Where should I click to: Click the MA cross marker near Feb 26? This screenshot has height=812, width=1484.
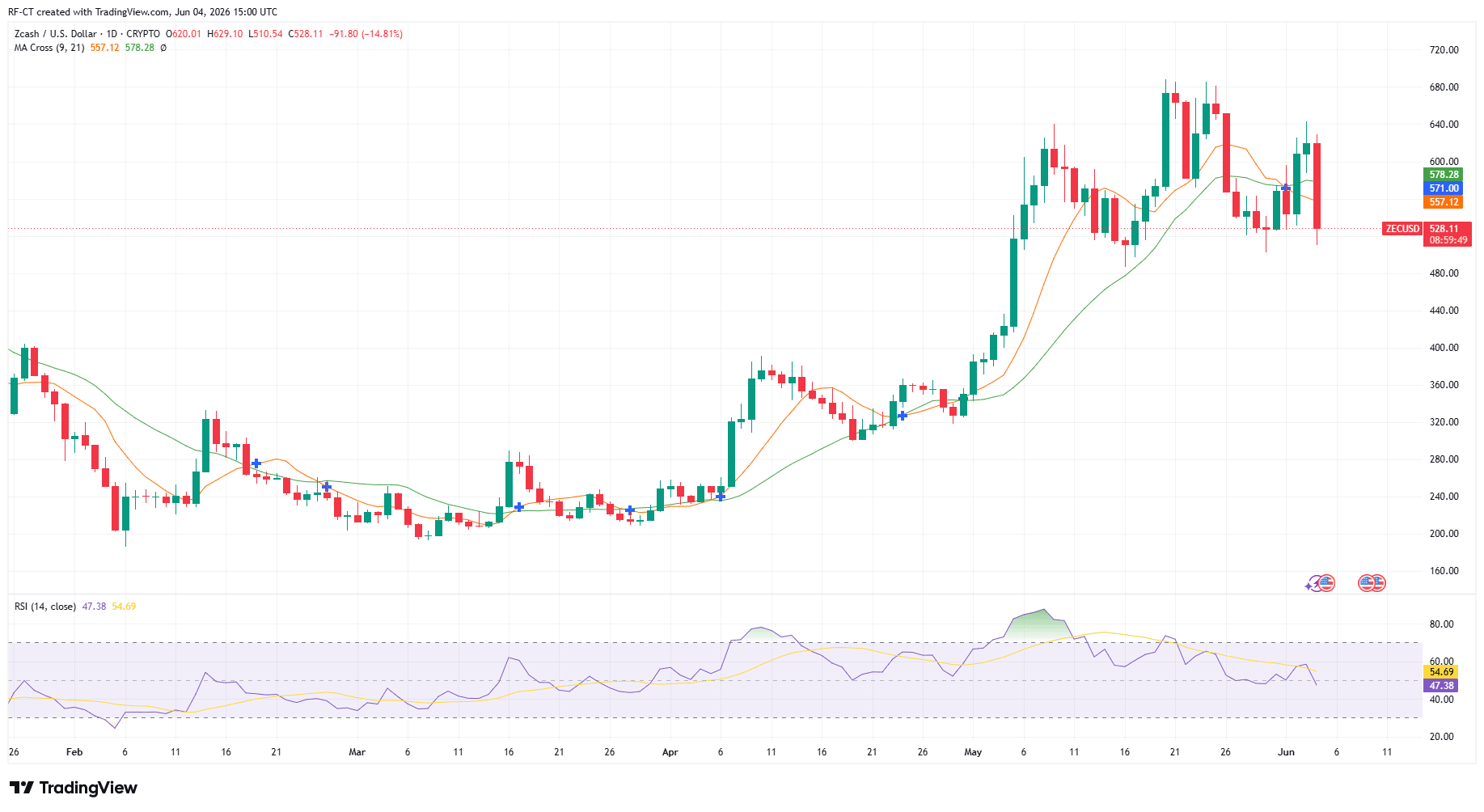click(327, 486)
